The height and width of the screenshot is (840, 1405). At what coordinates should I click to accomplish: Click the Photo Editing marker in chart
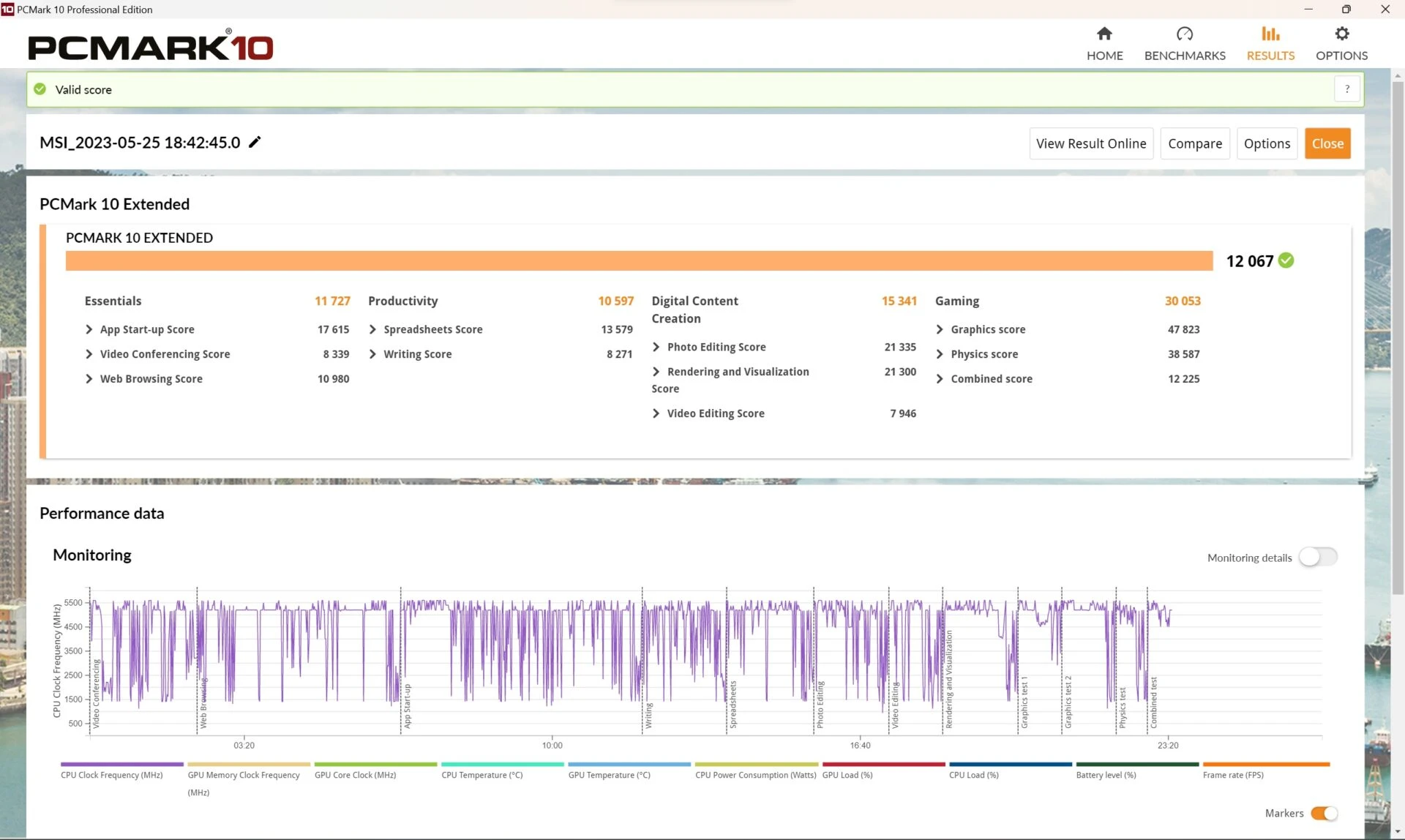coord(820,704)
